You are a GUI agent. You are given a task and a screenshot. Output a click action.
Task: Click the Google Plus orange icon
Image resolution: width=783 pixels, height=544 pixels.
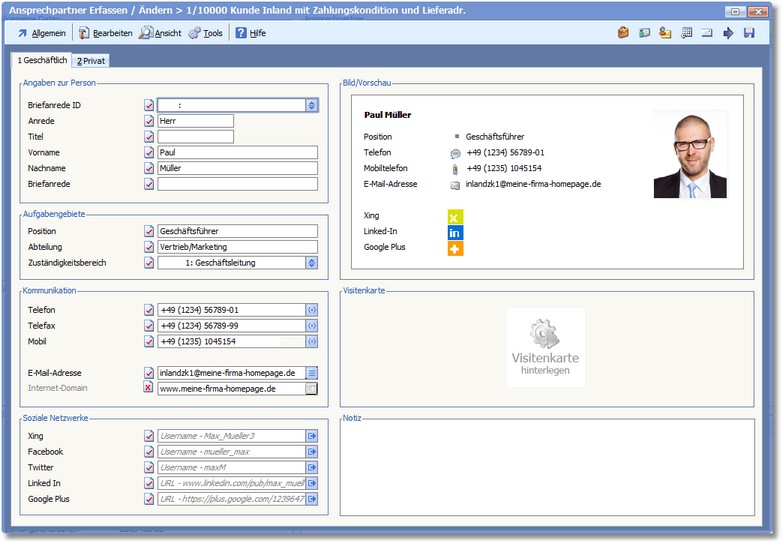455,248
